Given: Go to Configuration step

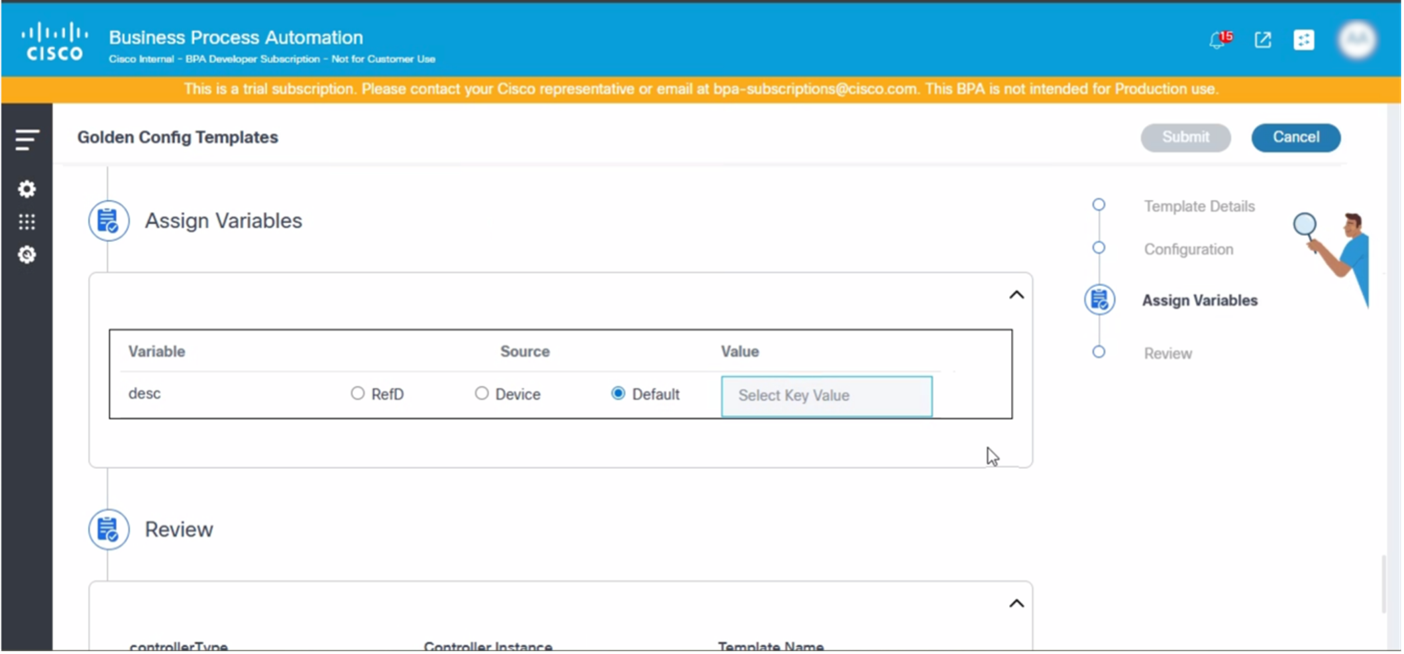Looking at the screenshot, I should point(1188,249).
